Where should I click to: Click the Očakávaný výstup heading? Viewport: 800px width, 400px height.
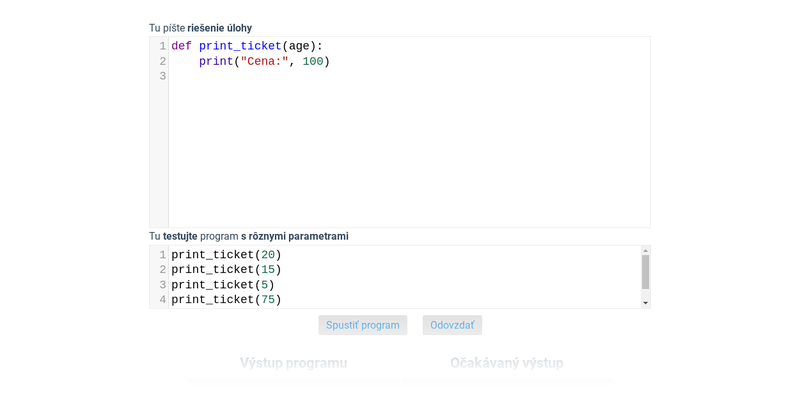point(507,363)
